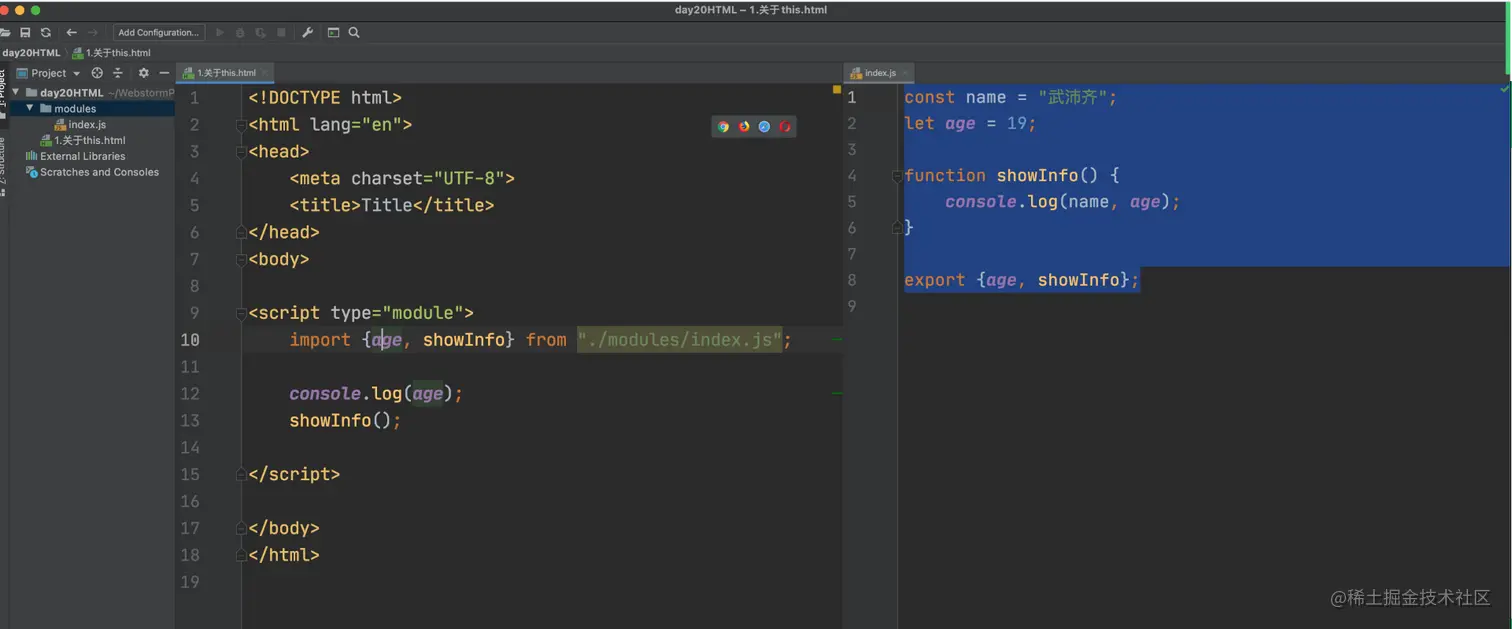The width and height of the screenshot is (1512, 629).
Task: Click the showInfo(); call on line 13
Action: (345, 421)
